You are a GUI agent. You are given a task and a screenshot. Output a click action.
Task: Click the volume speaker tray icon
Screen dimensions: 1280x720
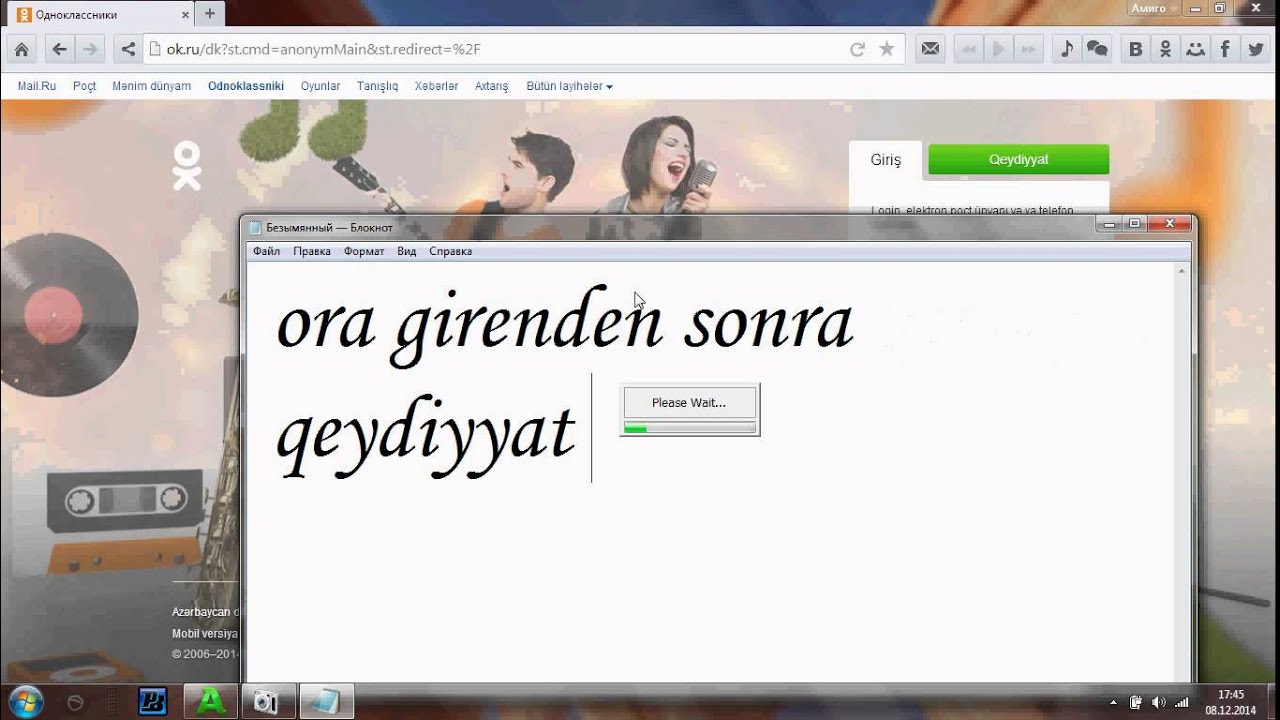(x=1159, y=703)
